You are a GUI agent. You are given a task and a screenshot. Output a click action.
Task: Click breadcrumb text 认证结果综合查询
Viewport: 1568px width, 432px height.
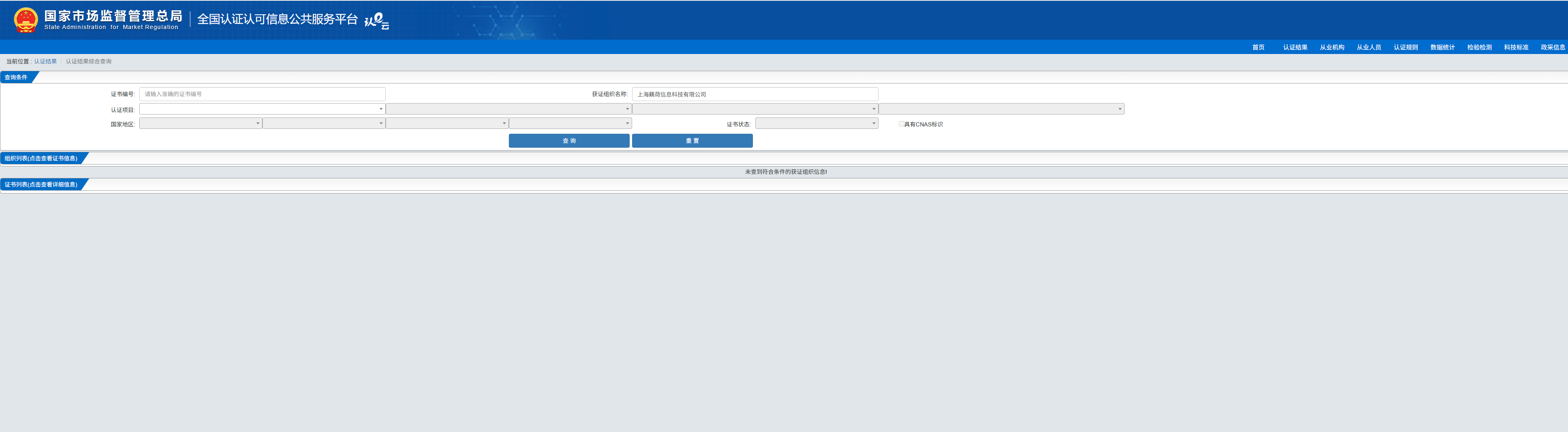click(89, 61)
